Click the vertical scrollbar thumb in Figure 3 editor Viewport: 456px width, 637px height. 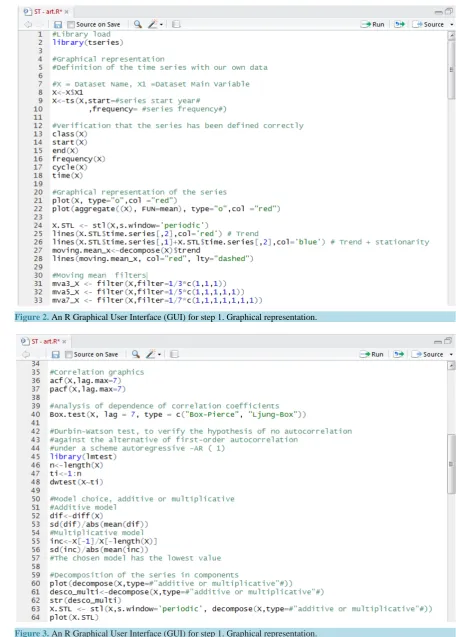tap(451, 464)
